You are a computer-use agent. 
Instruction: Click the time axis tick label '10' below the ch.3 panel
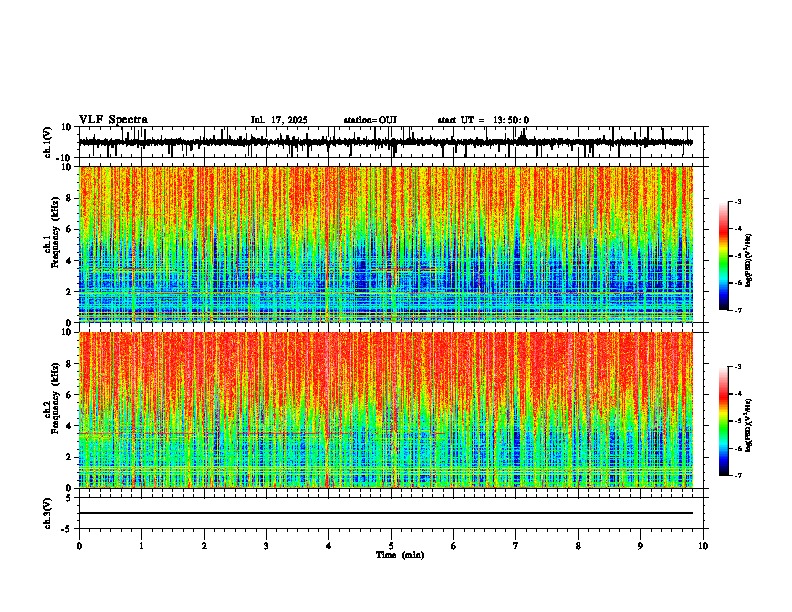[x=703, y=546]
